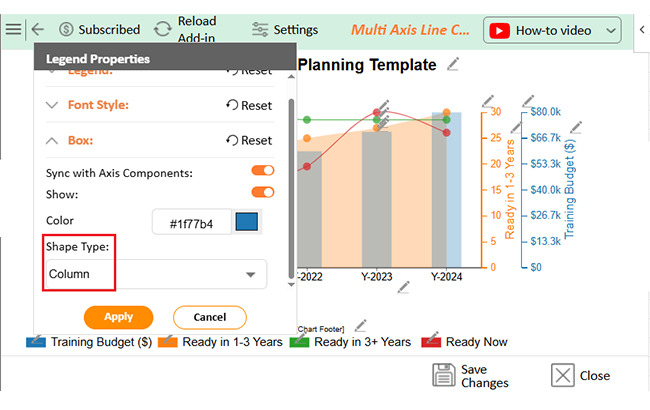Screen dimensions: 650x410
Task: Click the Cancel button
Action: 209,317
